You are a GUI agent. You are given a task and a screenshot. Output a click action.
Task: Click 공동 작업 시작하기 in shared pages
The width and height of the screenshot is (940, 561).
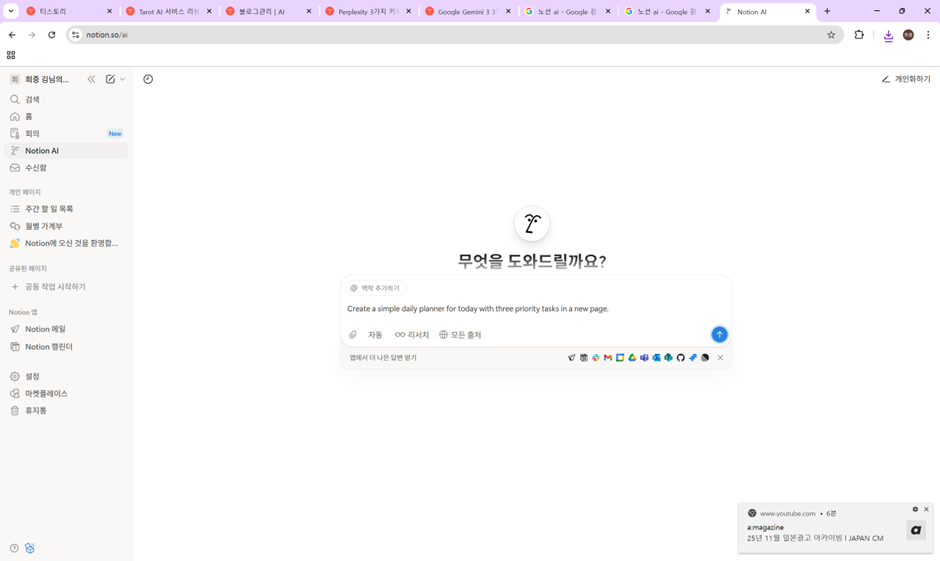tap(66, 287)
